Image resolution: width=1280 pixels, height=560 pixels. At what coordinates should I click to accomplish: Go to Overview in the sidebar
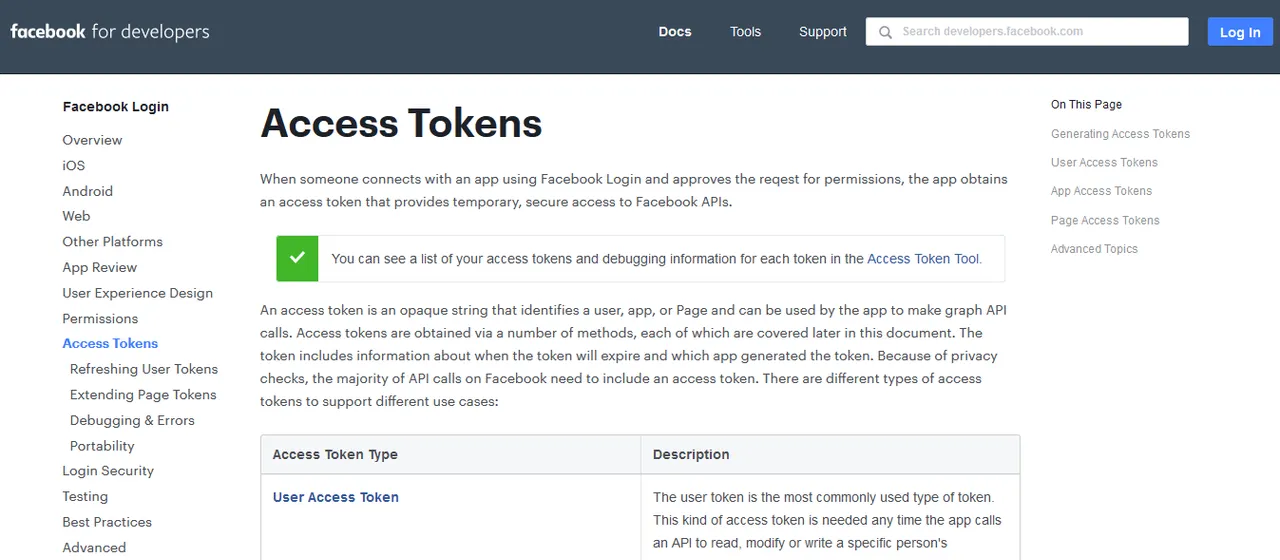92,140
